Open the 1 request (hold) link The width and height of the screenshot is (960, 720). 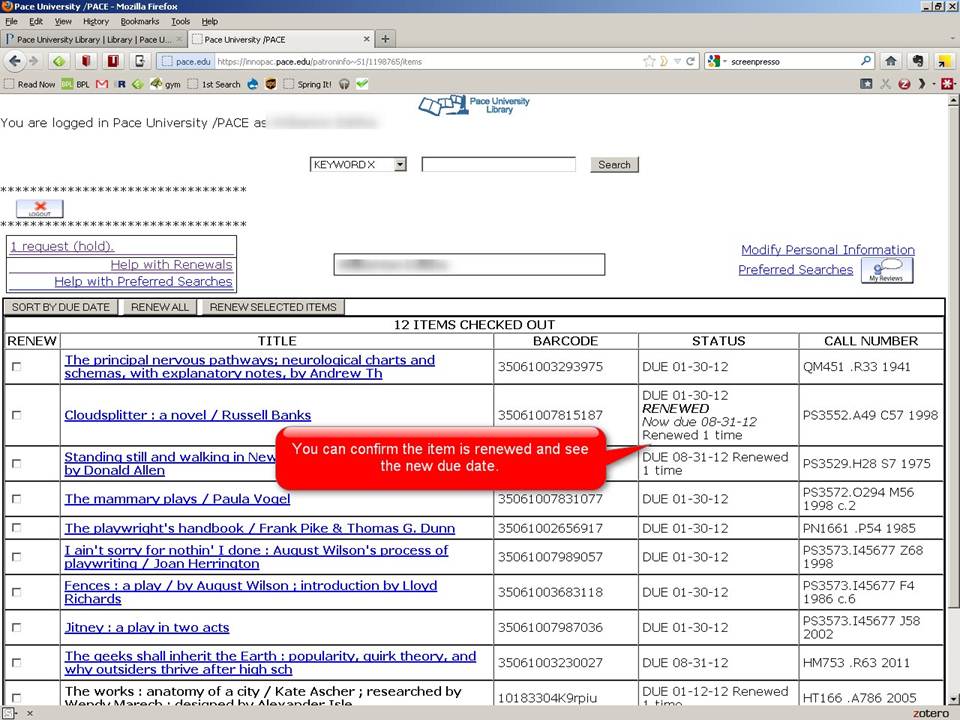(x=62, y=246)
